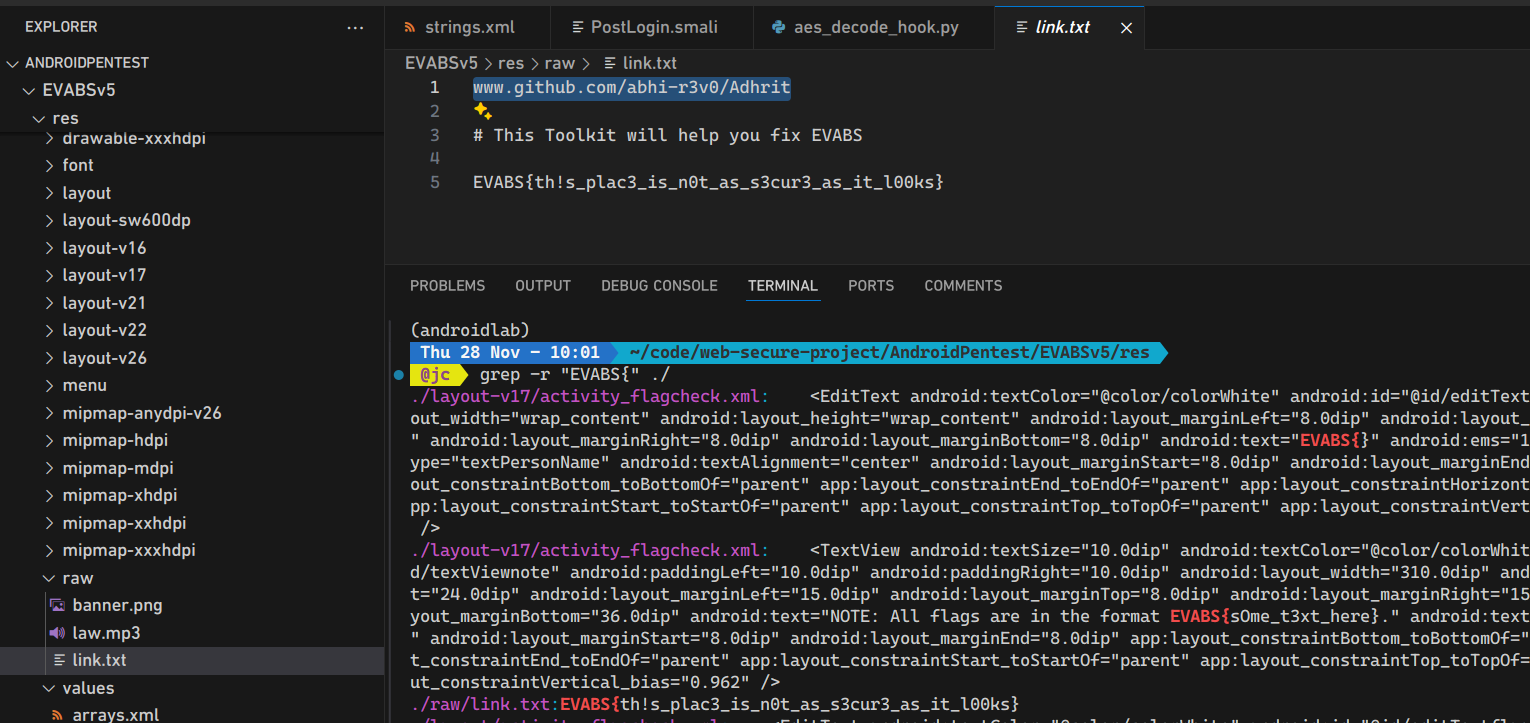Click the EVABS flag text on line 5
The height and width of the screenshot is (723, 1530).
708,183
